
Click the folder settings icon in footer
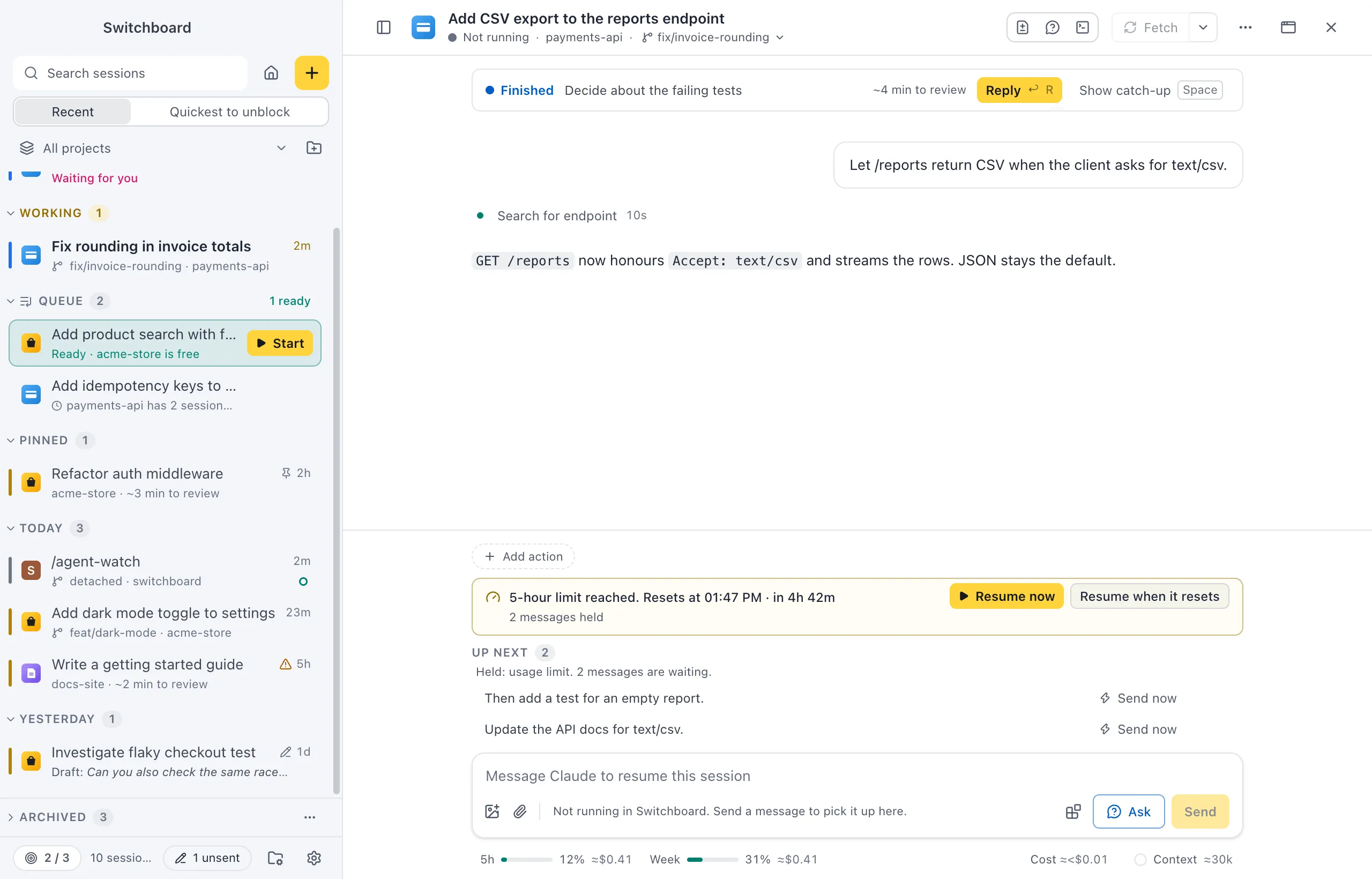coord(275,858)
